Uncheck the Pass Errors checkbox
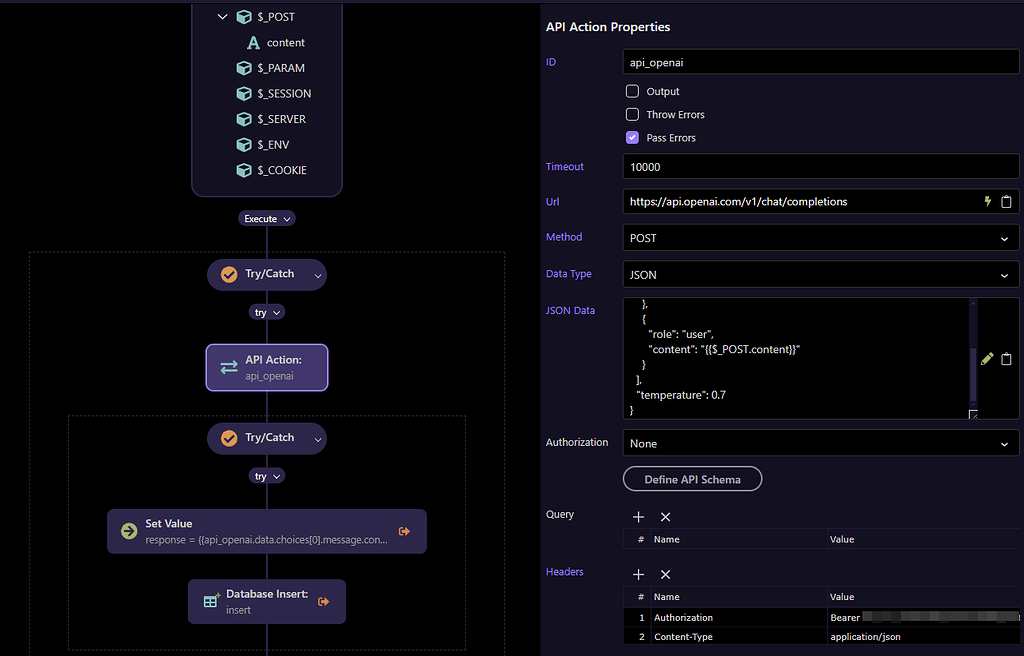1024x656 pixels. click(x=632, y=137)
